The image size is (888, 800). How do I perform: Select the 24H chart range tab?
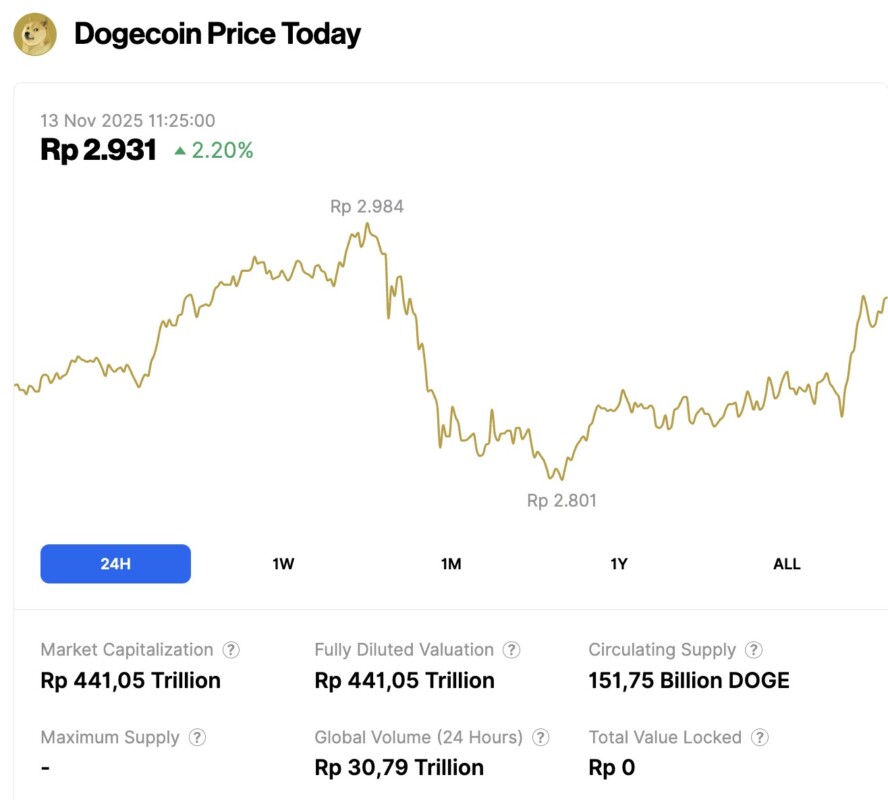(115, 564)
